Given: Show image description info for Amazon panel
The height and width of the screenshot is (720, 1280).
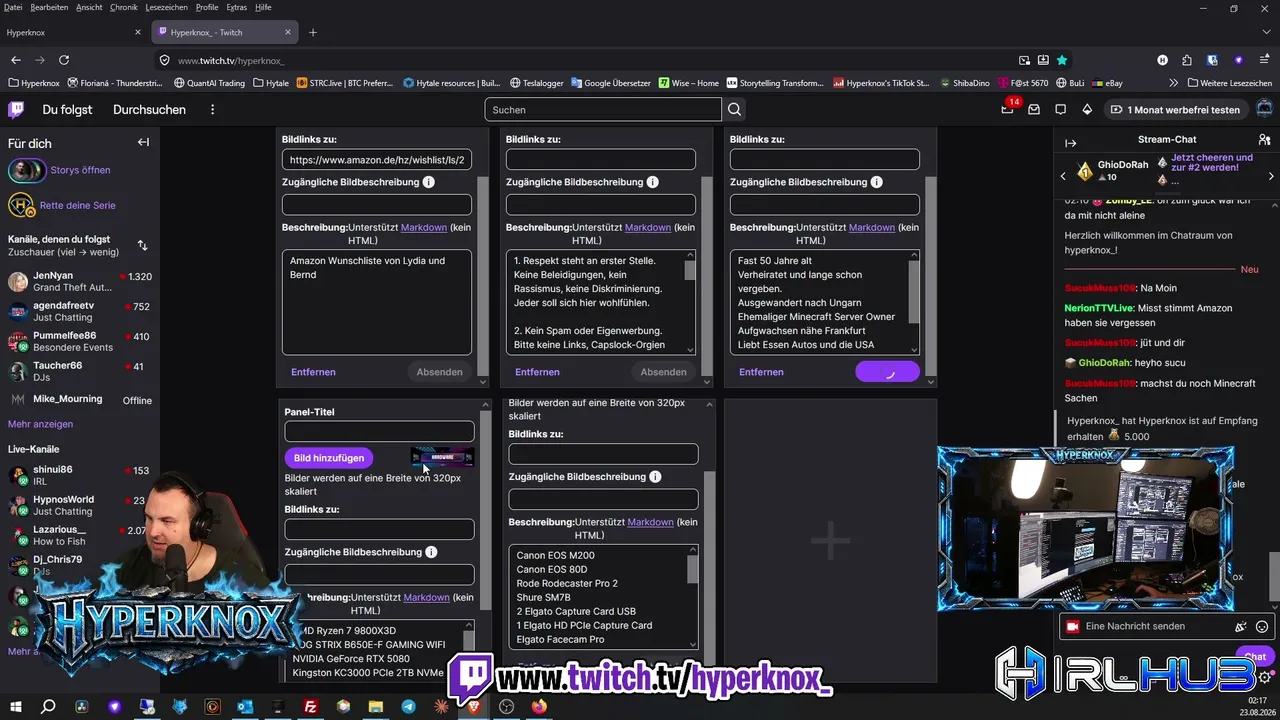Looking at the screenshot, I should click(x=428, y=182).
